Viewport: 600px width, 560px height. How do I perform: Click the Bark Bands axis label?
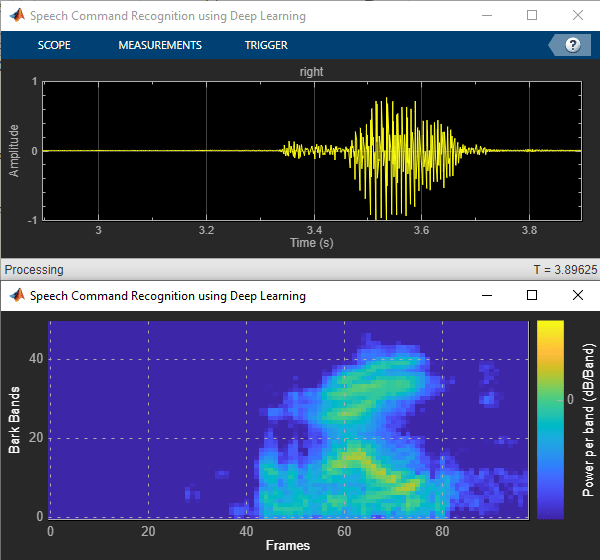tap(14, 420)
